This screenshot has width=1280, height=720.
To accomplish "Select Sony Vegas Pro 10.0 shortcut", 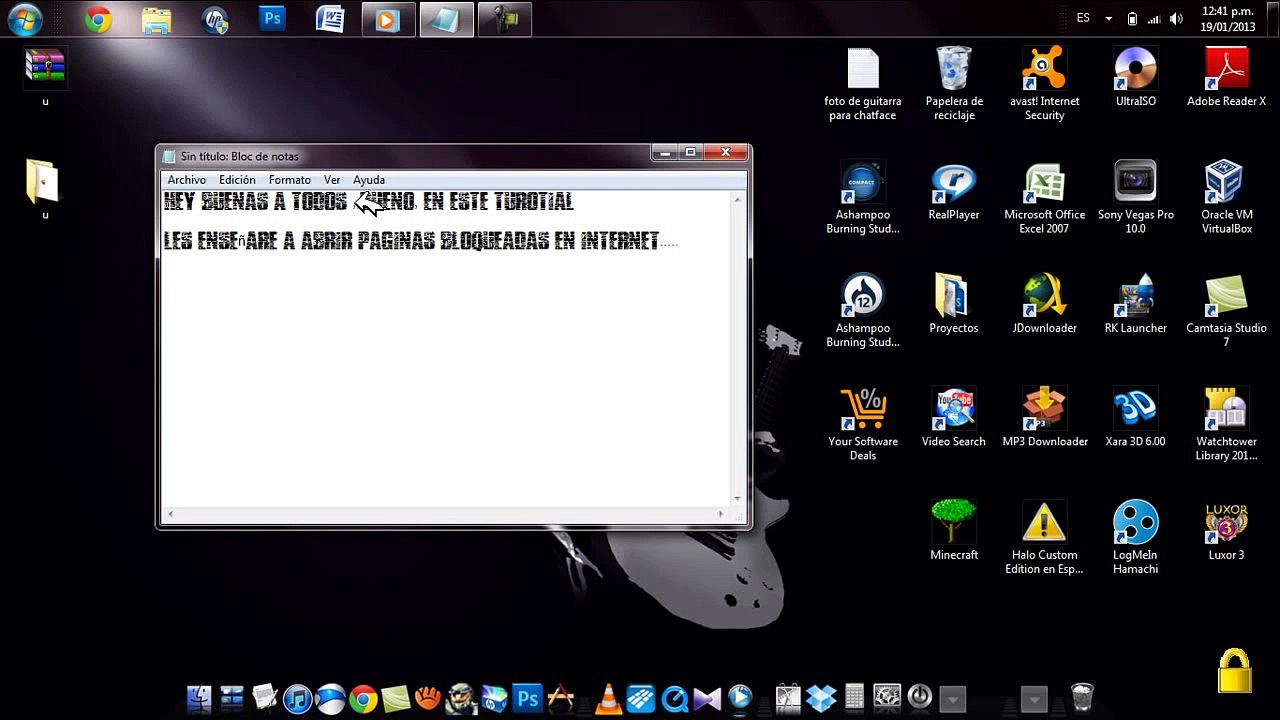I will 1135,197.
